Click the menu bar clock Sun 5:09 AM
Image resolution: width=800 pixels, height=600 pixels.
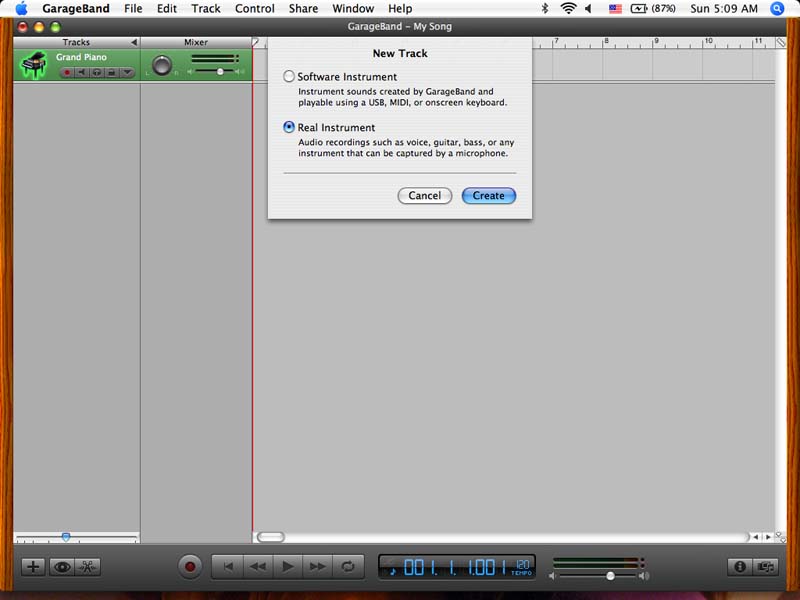pyautogui.click(x=724, y=9)
